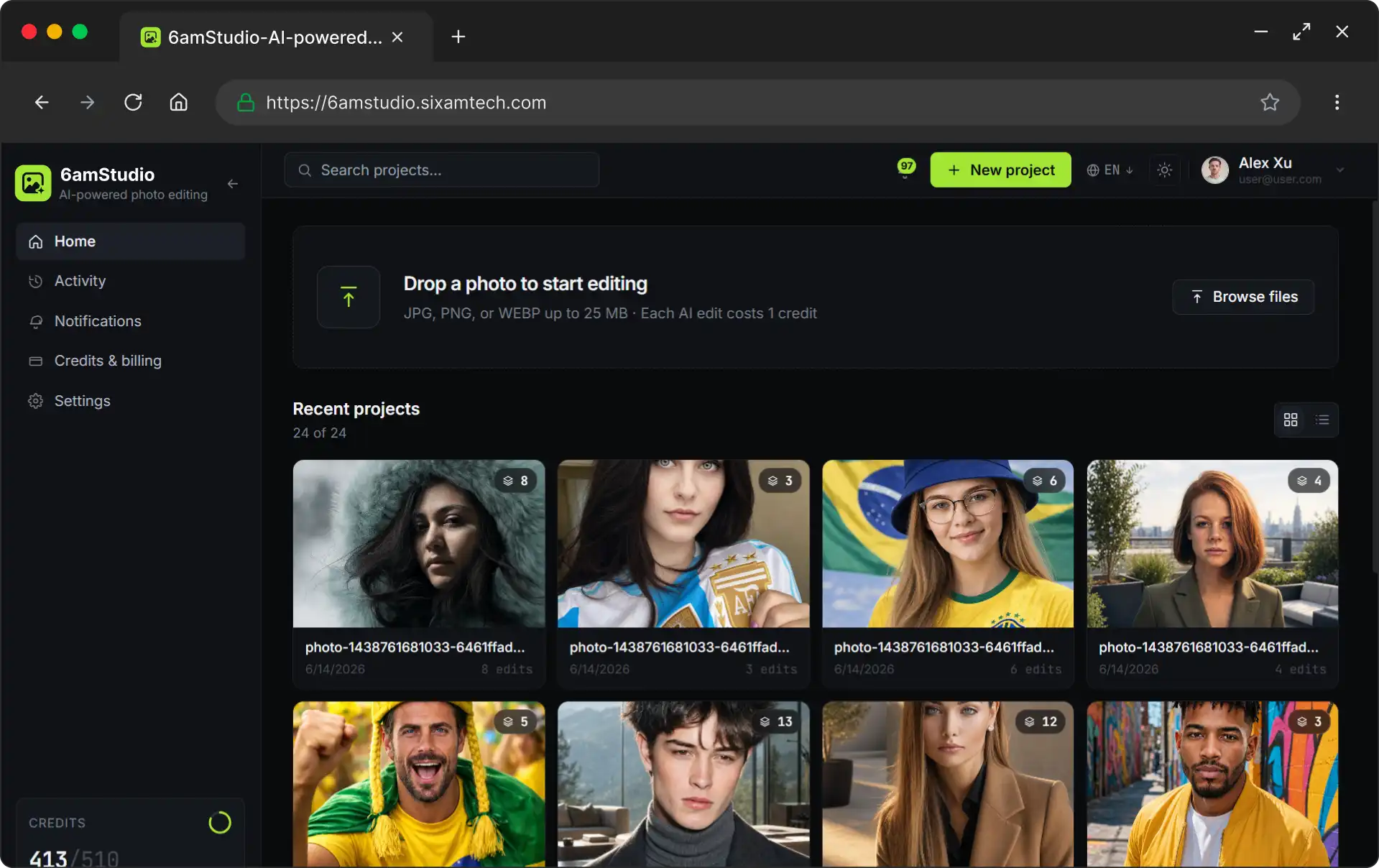Click the secure lock icon in address bar
1379x868 pixels.
point(246,103)
